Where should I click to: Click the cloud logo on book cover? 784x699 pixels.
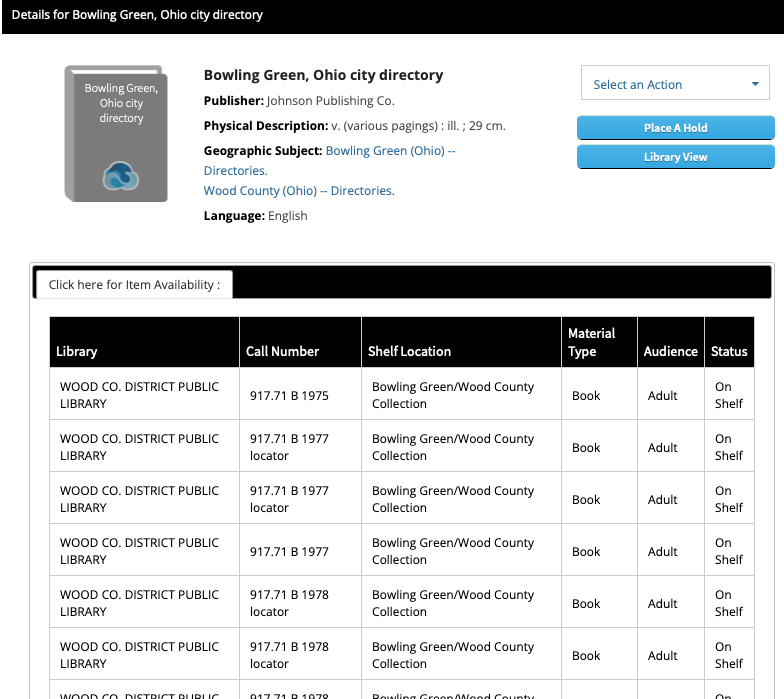click(x=121, y=176)
